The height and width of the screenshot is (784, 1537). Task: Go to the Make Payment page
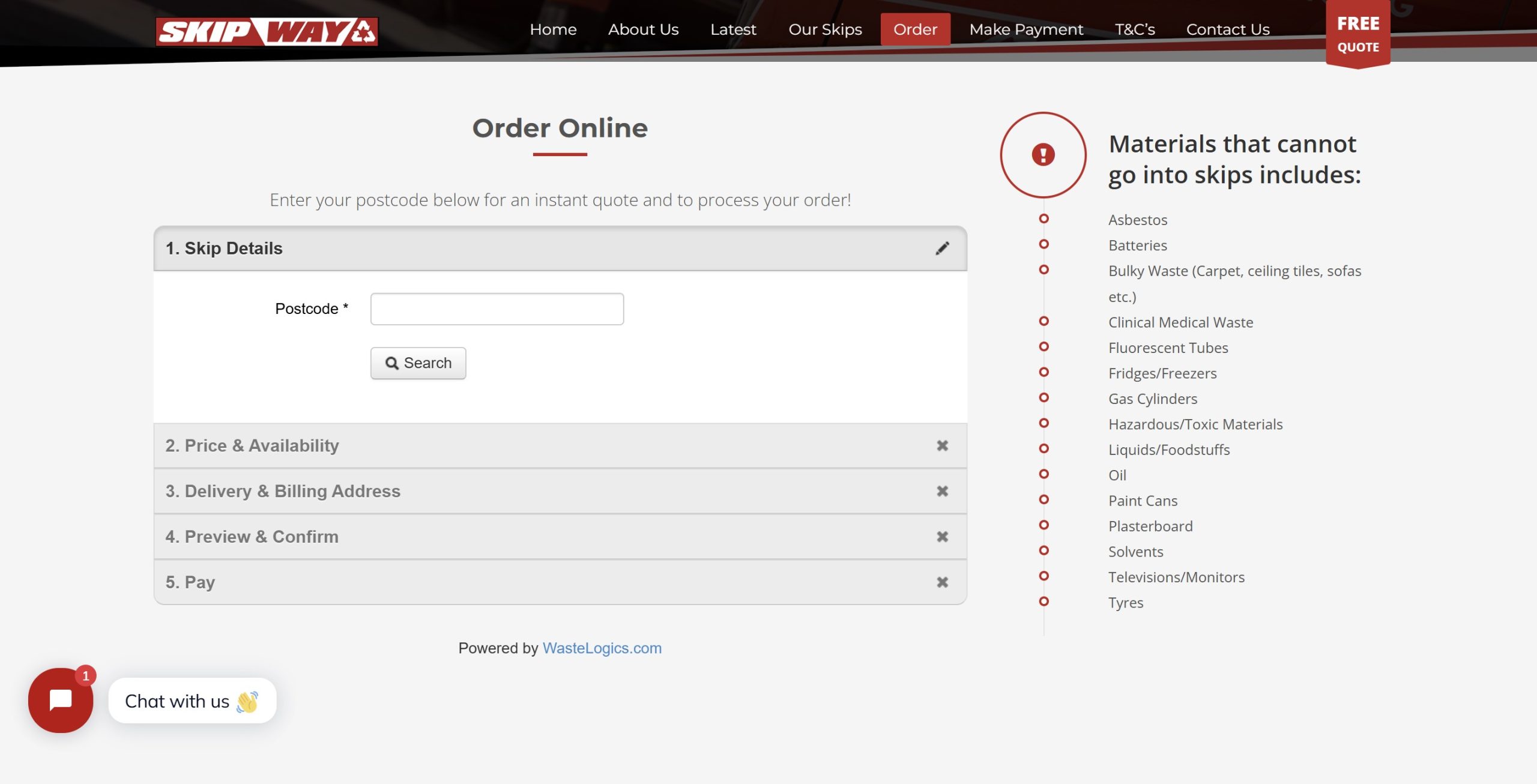(x=1026, y=29)
